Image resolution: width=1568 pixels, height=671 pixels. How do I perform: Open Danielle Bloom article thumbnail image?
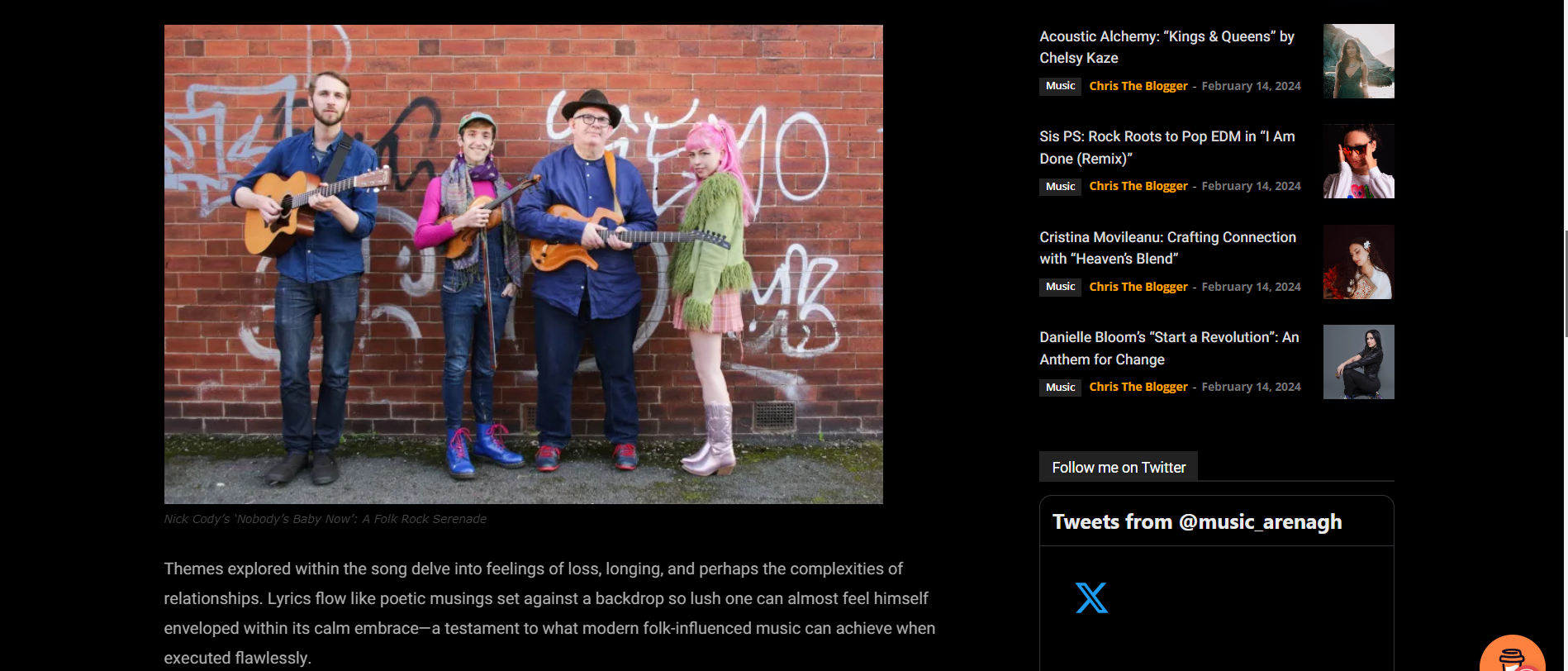tap(1358, 362)
